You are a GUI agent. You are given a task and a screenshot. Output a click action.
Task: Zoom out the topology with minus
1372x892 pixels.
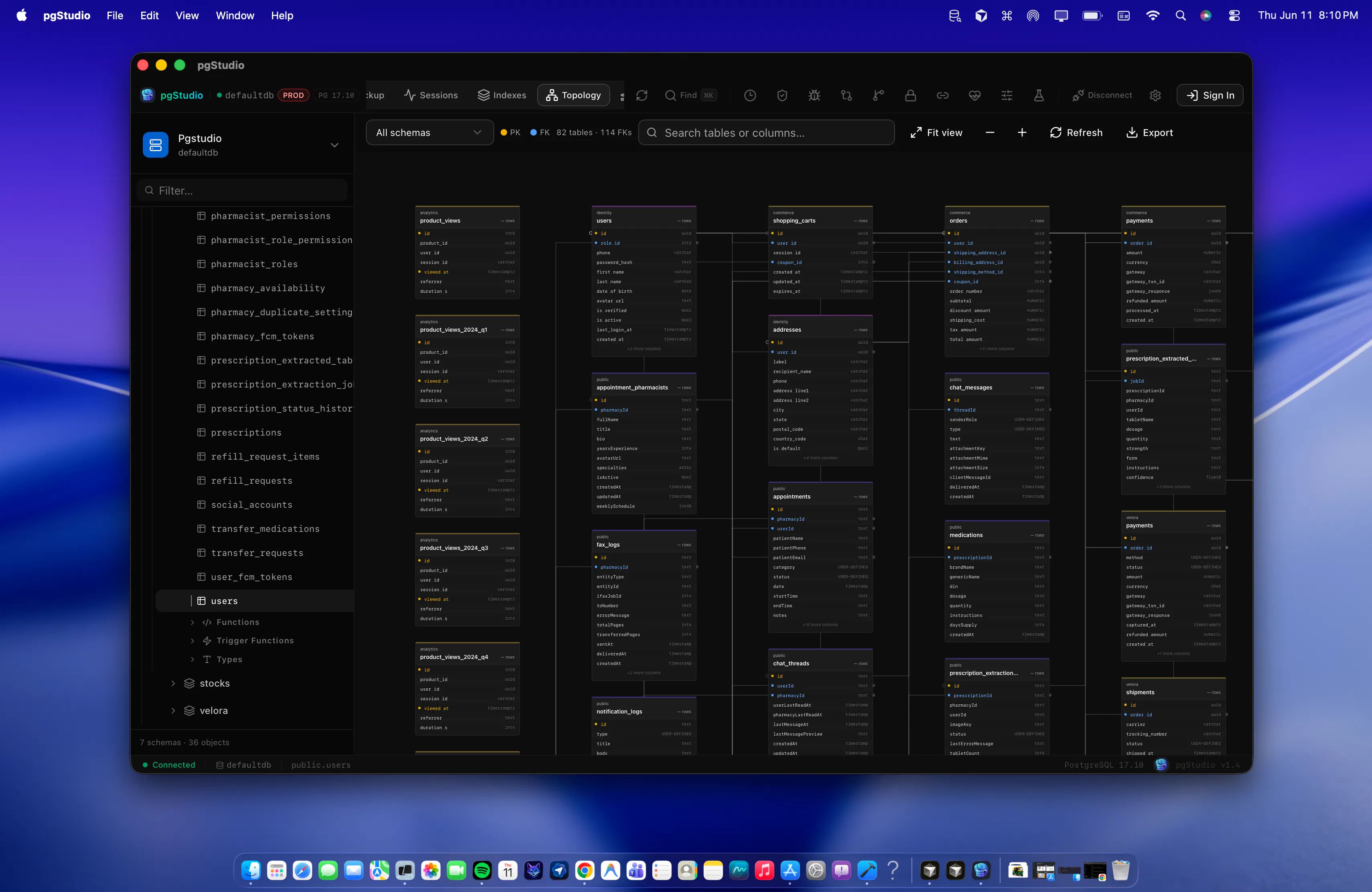(x=990, y=132)
